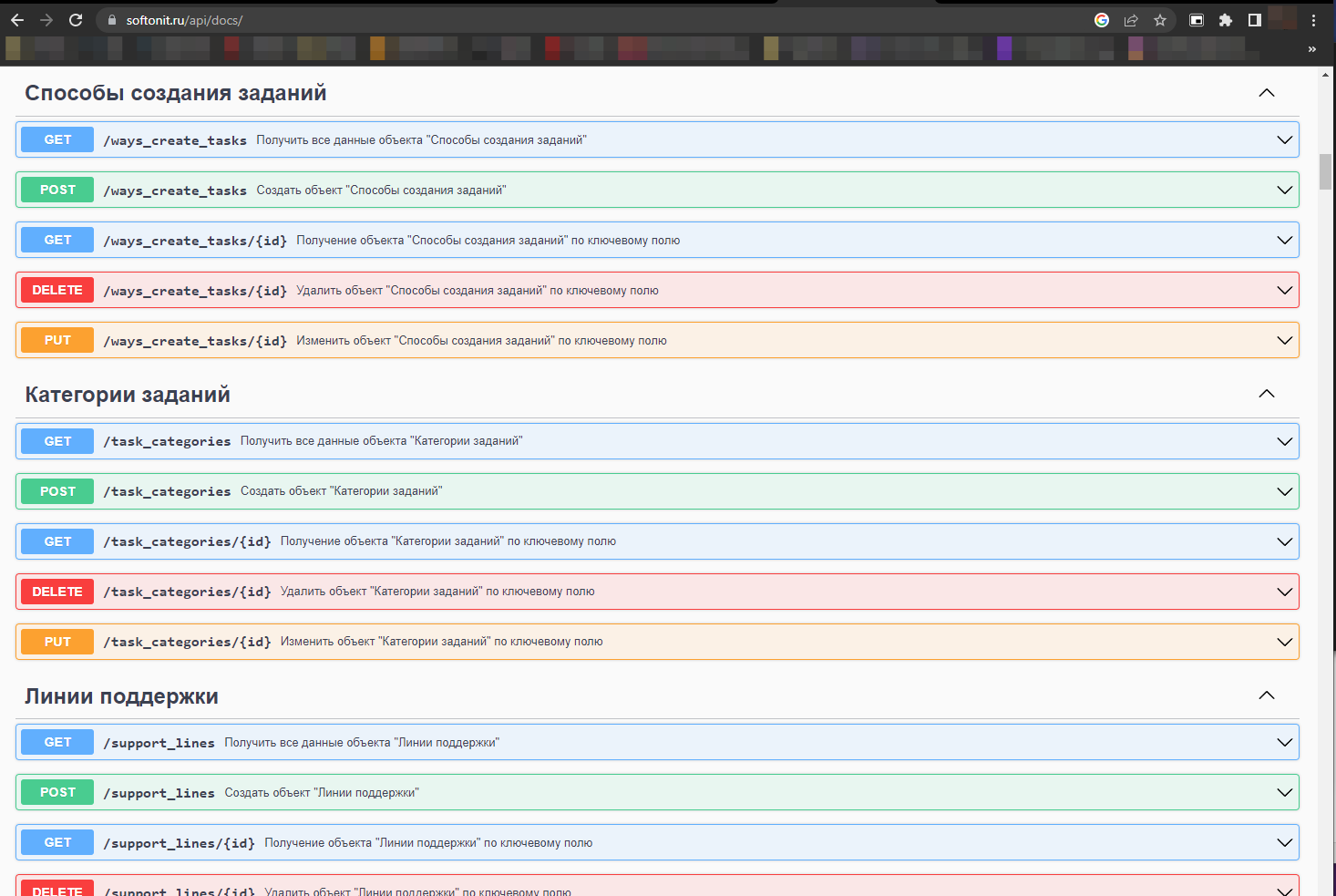Collapse the Линии поддержки section
This screenshot has height=896, width=1336.
pos(1267,695)
